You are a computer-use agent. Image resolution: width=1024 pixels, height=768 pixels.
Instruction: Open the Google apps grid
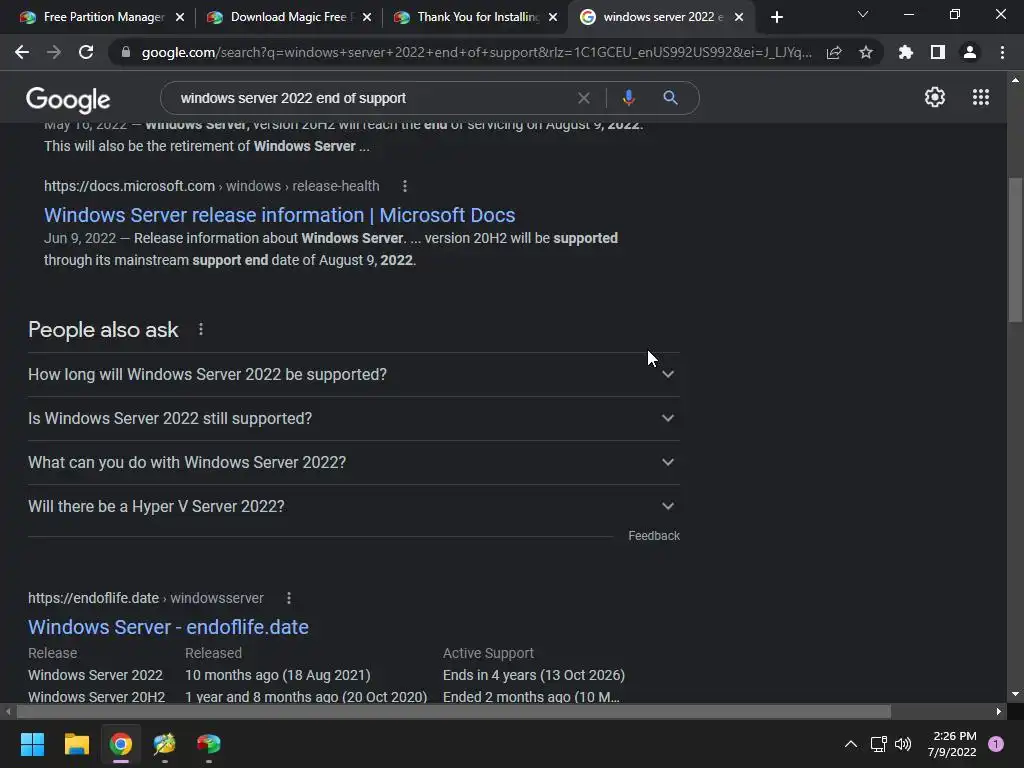point(981,97)
